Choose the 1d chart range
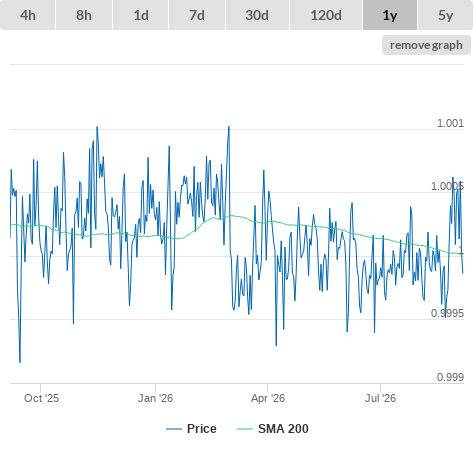The width and height of the screenshot is (474, 455). pyautogui.click(x=141, y=15)
